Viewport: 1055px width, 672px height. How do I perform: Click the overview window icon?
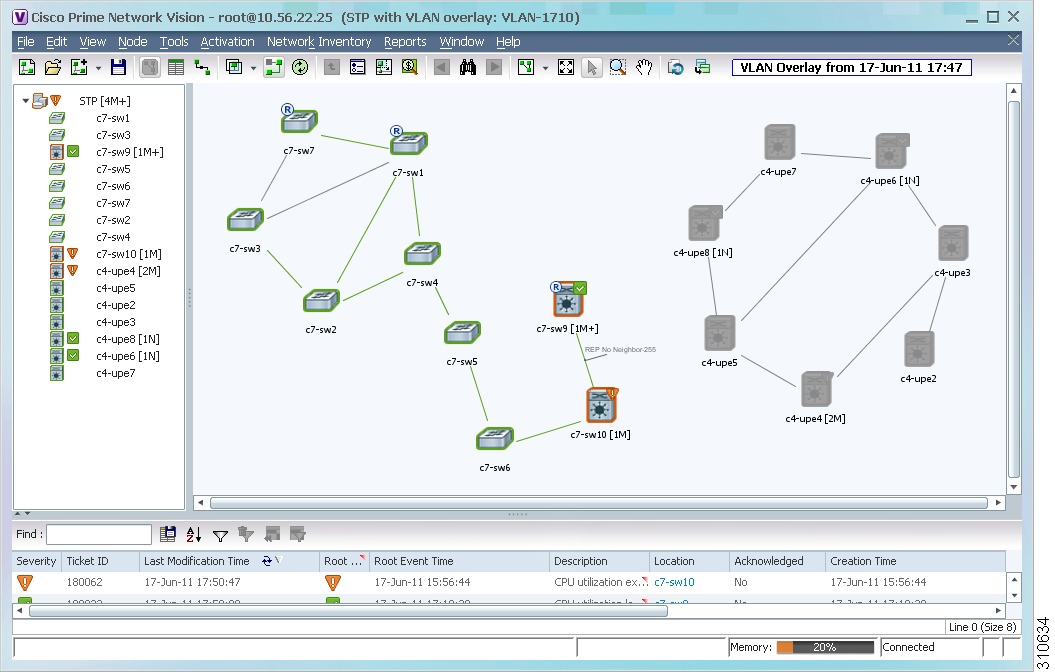pos(384,67)
